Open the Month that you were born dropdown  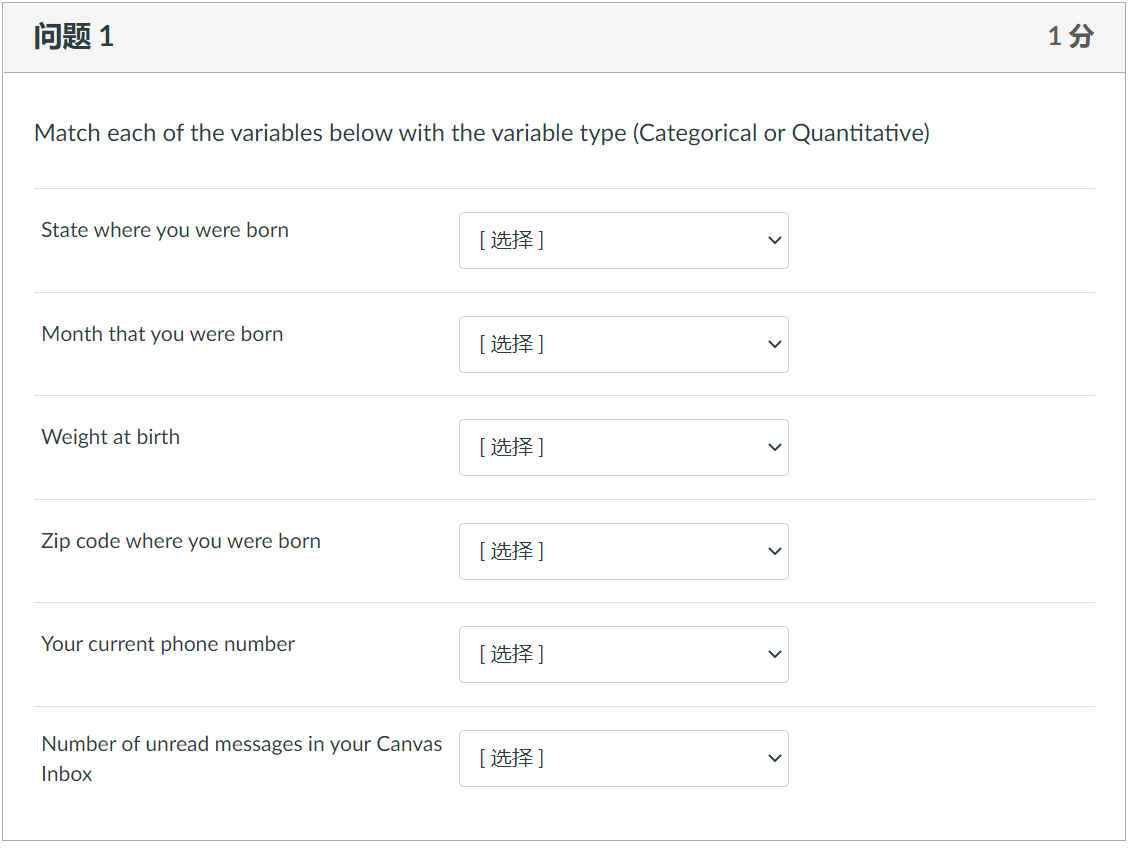(623, 344)
